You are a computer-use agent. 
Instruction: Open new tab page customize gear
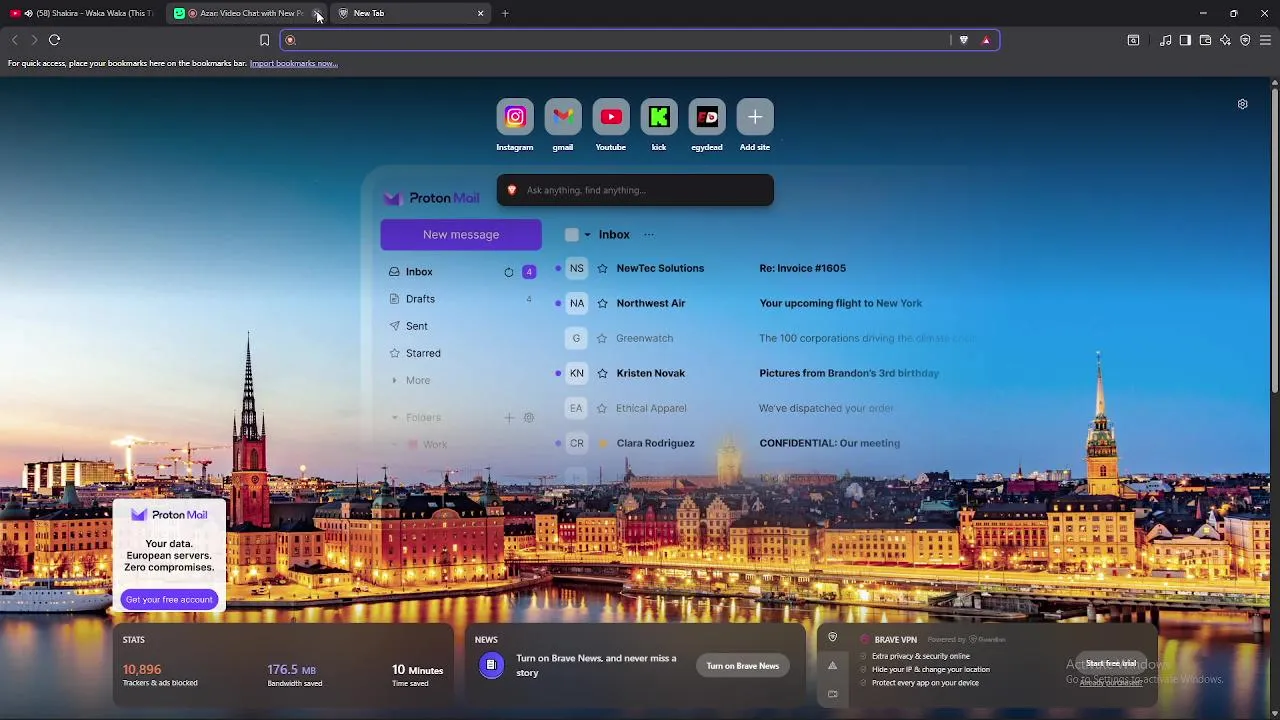(1242, 104)
